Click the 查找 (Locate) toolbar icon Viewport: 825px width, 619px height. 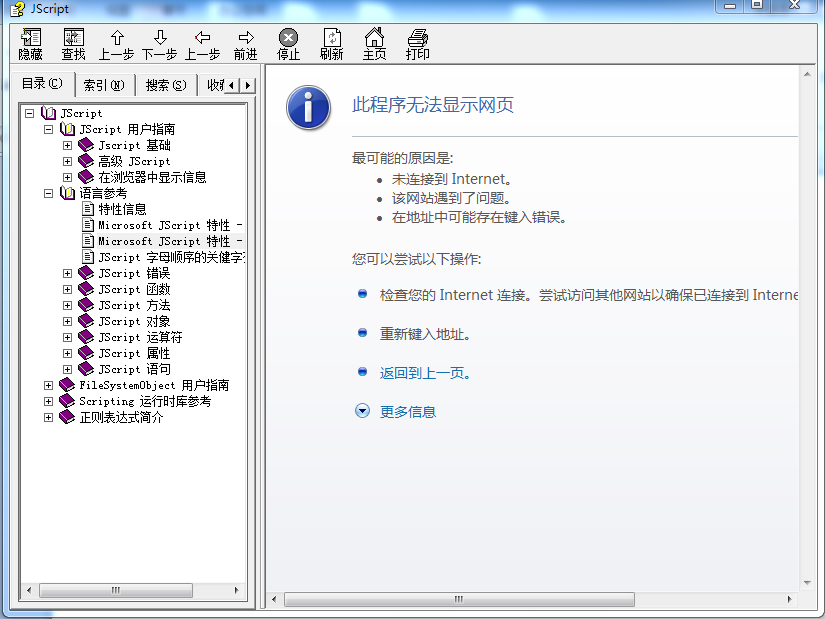click(x=73, y=44)
